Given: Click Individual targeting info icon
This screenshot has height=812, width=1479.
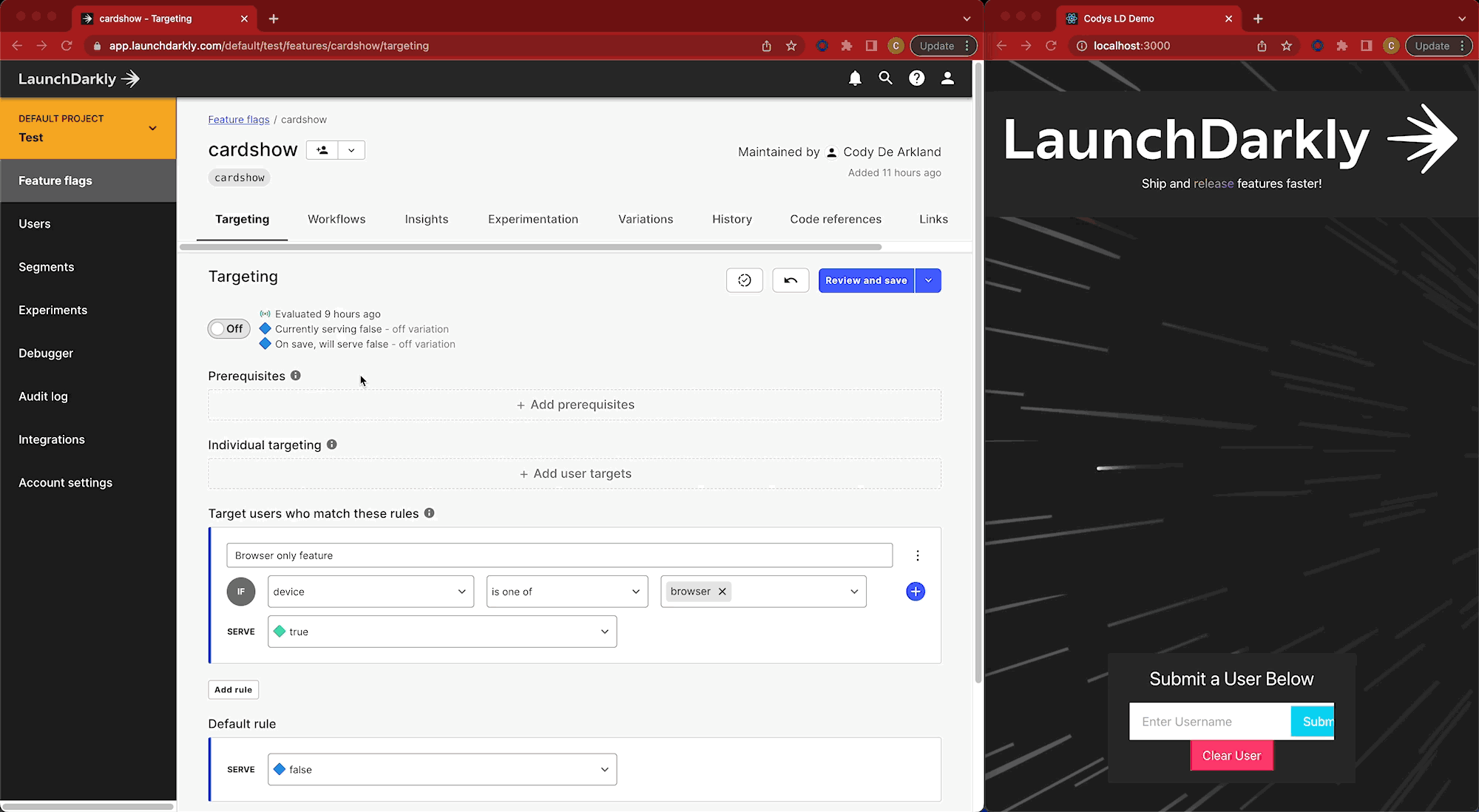Looking at the screenshot, I should tap(332, 444).
